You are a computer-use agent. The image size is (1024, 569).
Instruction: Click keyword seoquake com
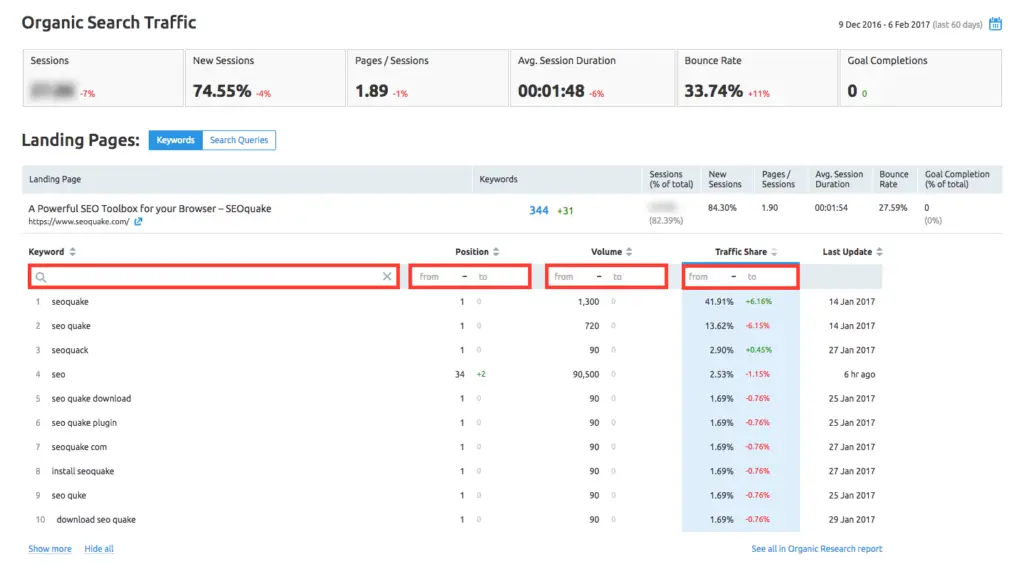[79, 447]
